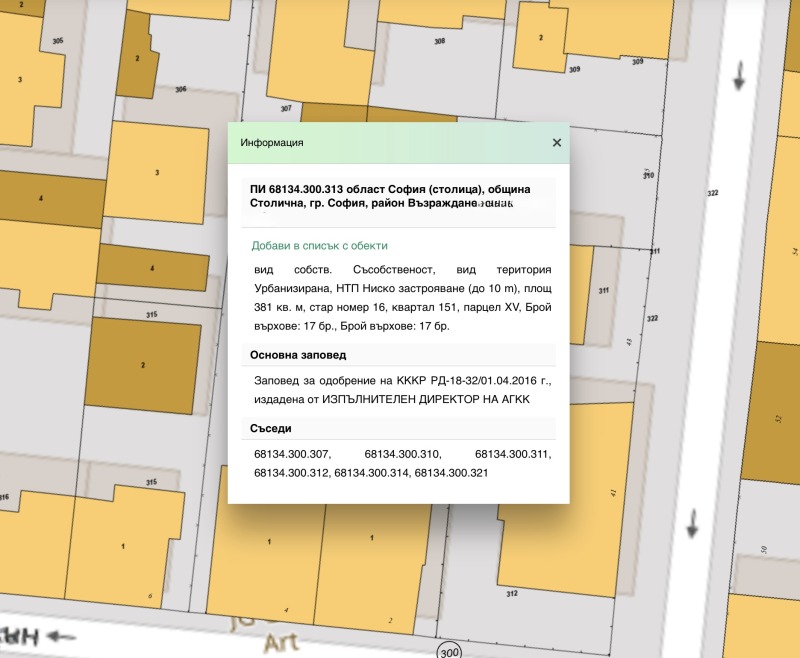The width and height of the screenshot is (800, 658).
Task: Click the left-pointing street arrow at bottom left
Action: (61, 634)
